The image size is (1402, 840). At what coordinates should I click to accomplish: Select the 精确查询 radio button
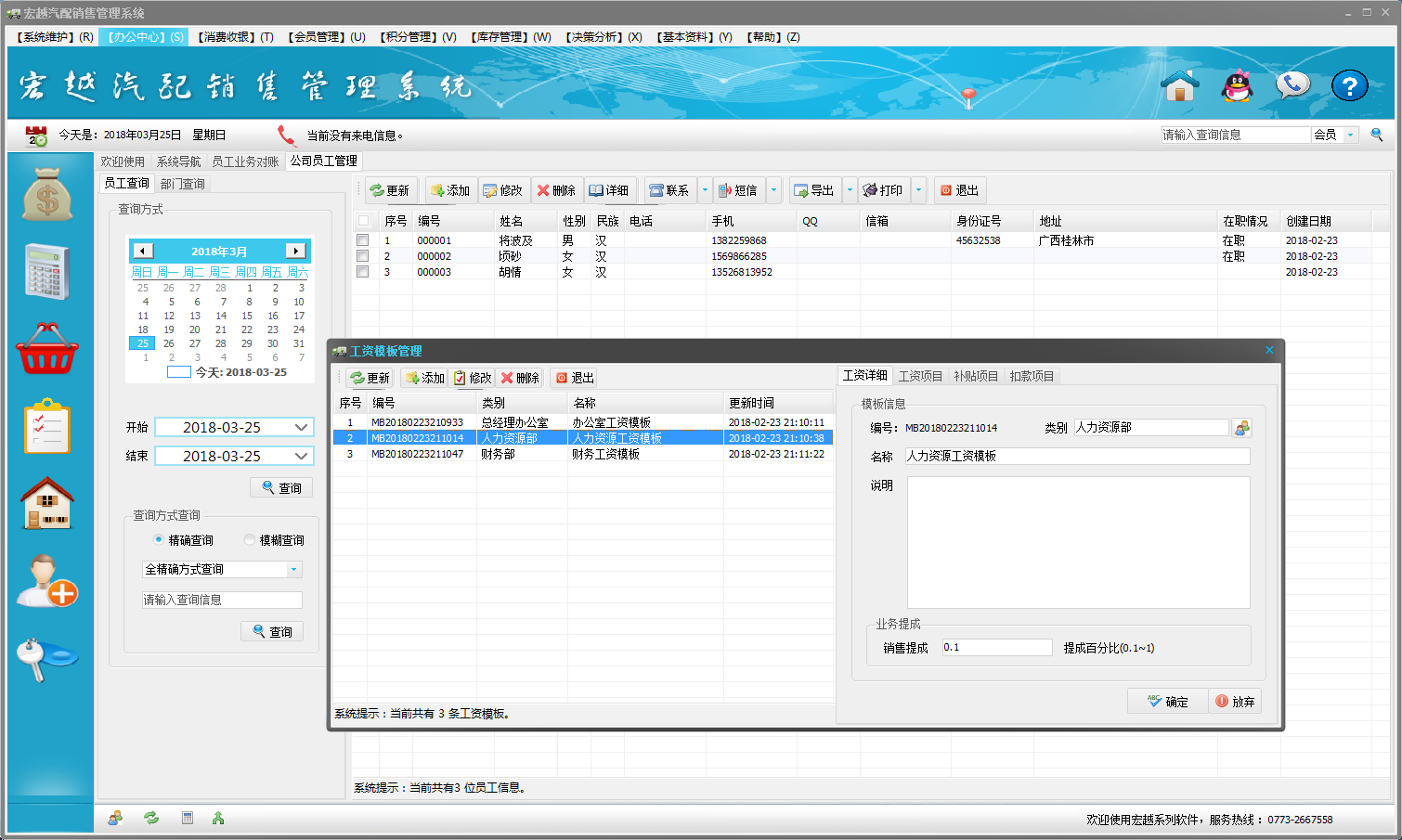tap(159, 540)
